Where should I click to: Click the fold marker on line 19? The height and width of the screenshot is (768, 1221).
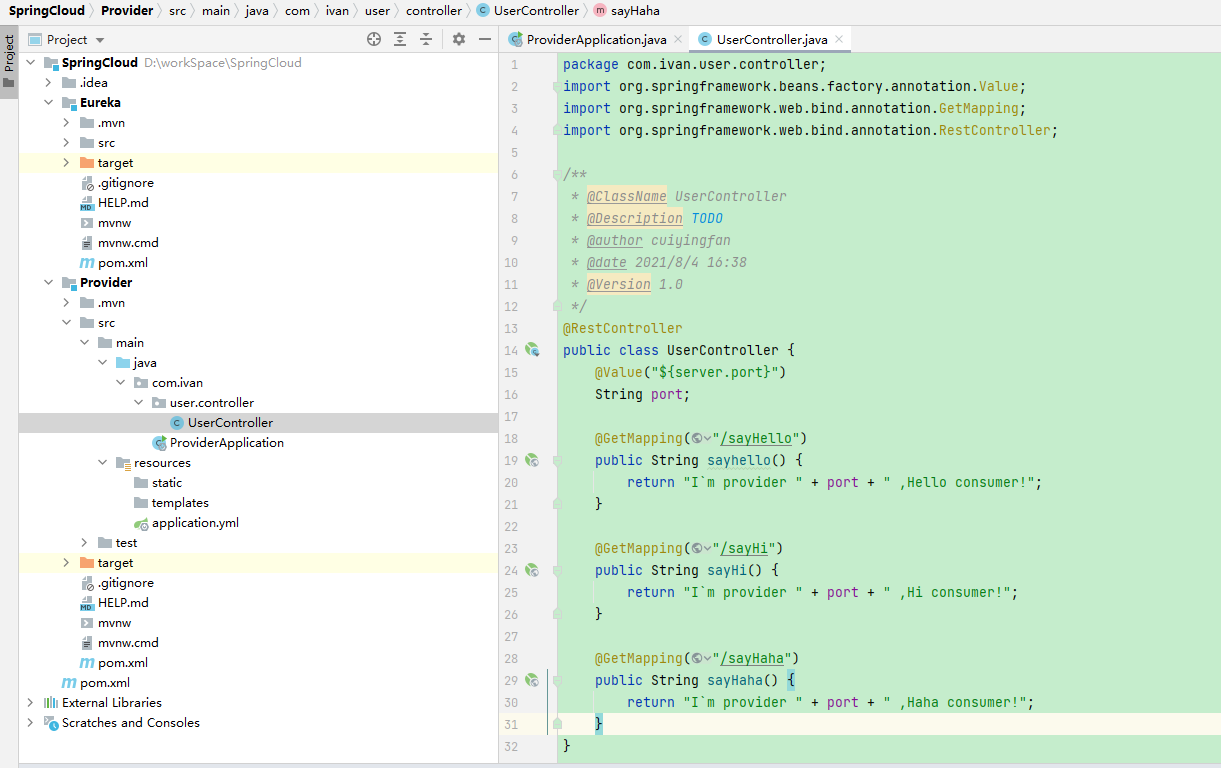point(557,460)
